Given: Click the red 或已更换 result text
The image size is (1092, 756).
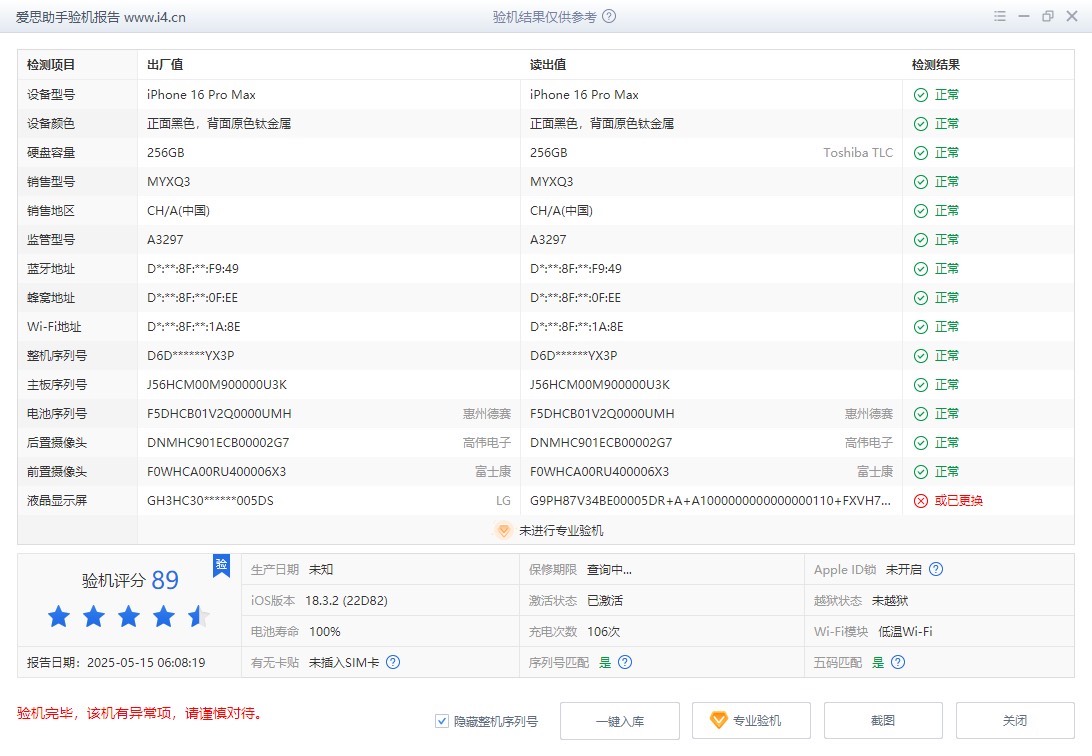Looking at the screenshot, I should (958, 501).
